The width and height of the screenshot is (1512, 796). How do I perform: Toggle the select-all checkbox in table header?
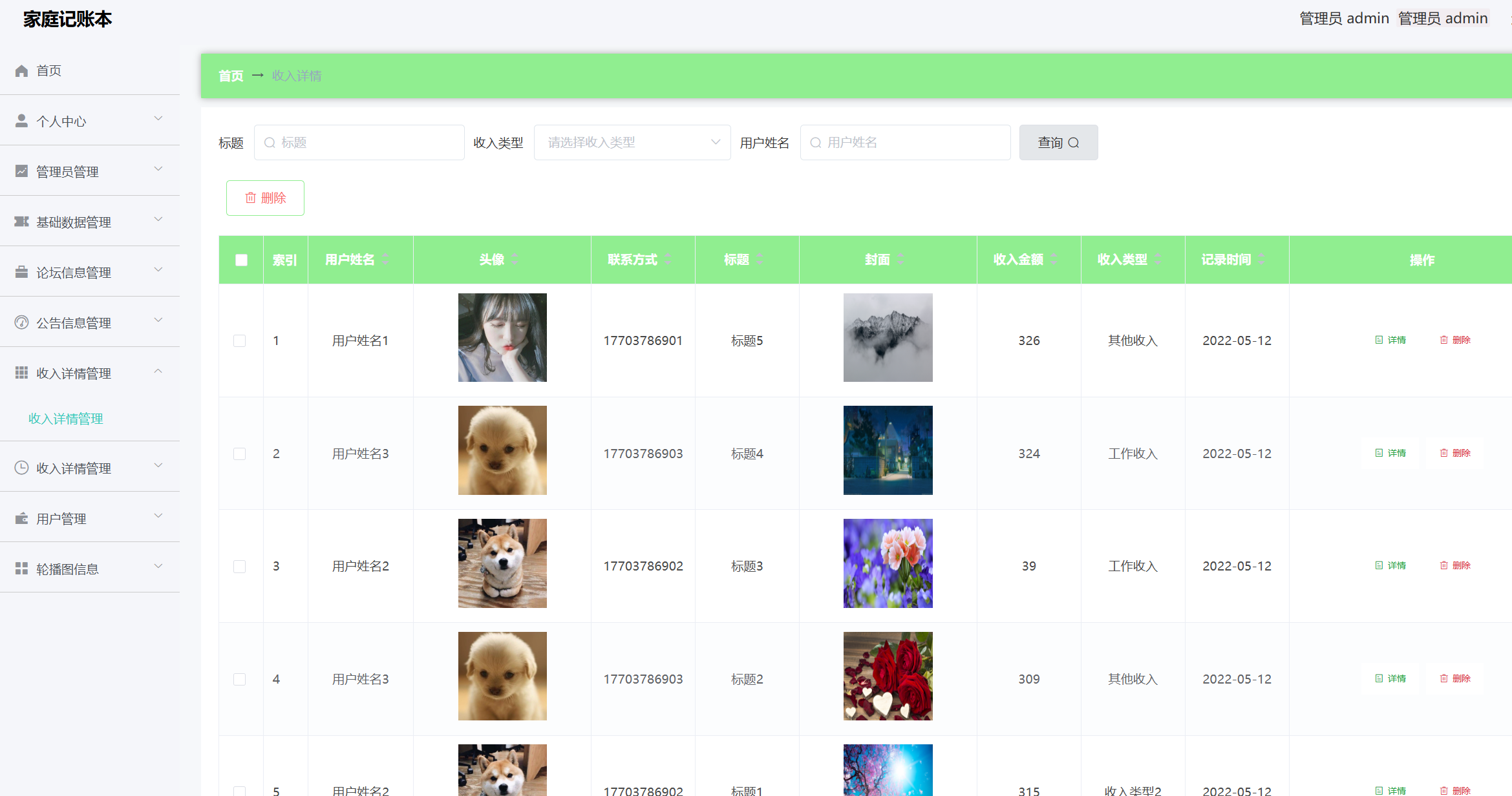(x=241, y=260)
